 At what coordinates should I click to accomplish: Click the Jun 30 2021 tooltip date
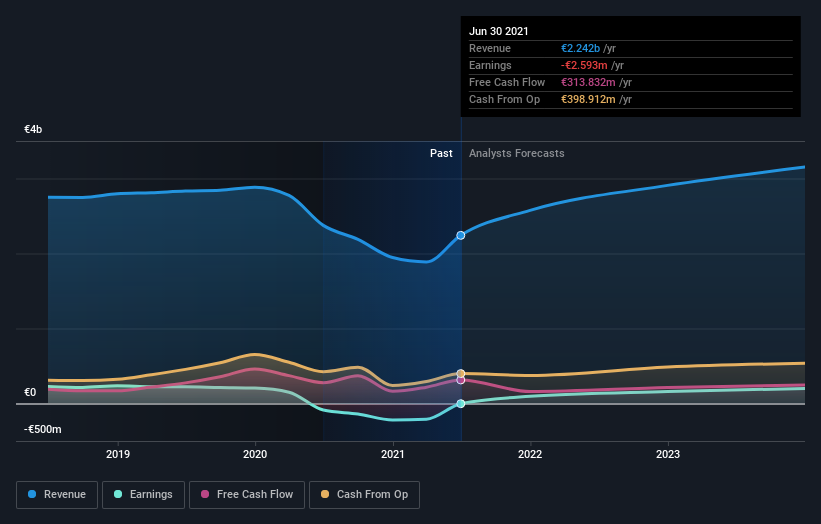pyautogui.click(x=498, y=31)
